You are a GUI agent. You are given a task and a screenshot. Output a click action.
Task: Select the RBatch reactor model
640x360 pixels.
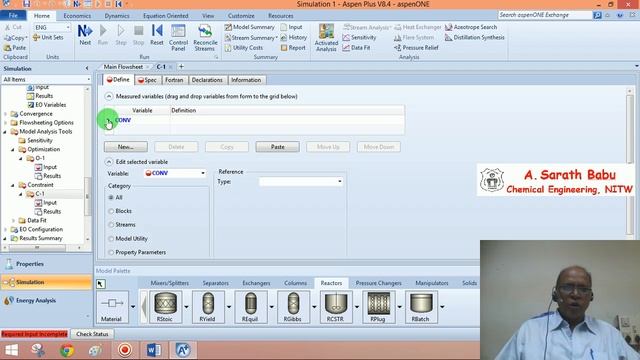(x=421, y=307)
